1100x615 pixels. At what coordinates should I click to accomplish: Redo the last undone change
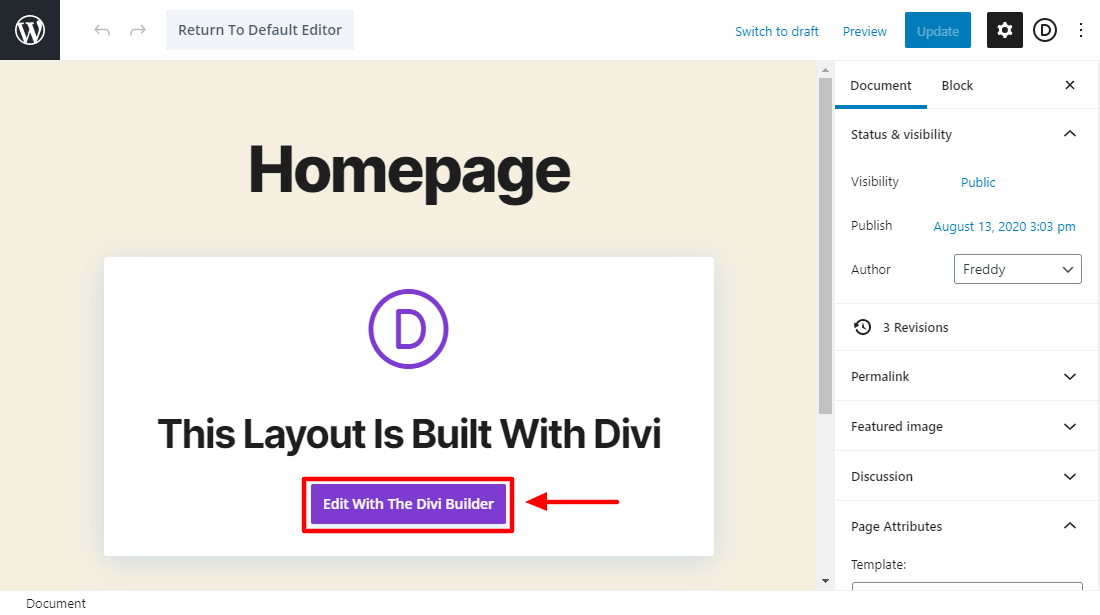138,30
